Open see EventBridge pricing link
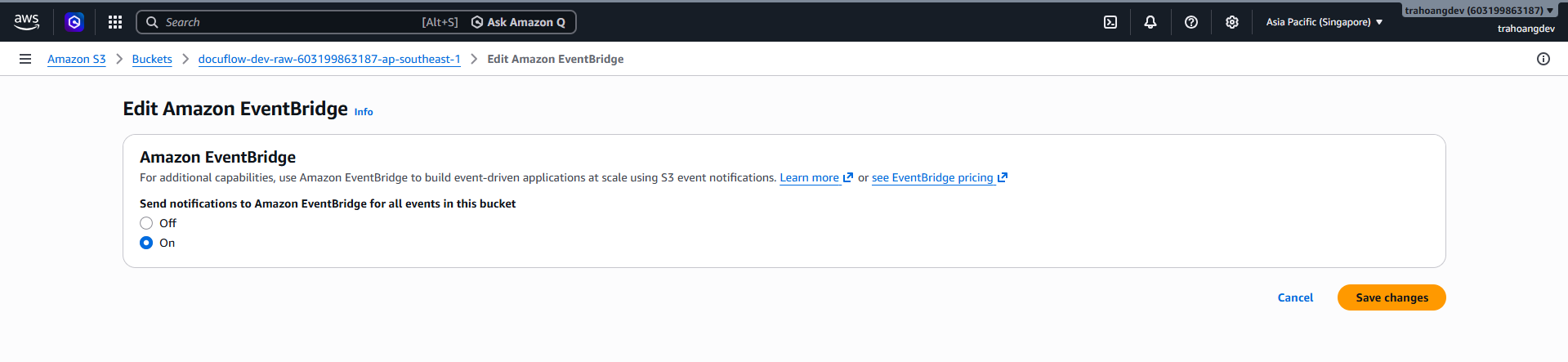The width and height of the screenshot is (1568, 362). 940,177
